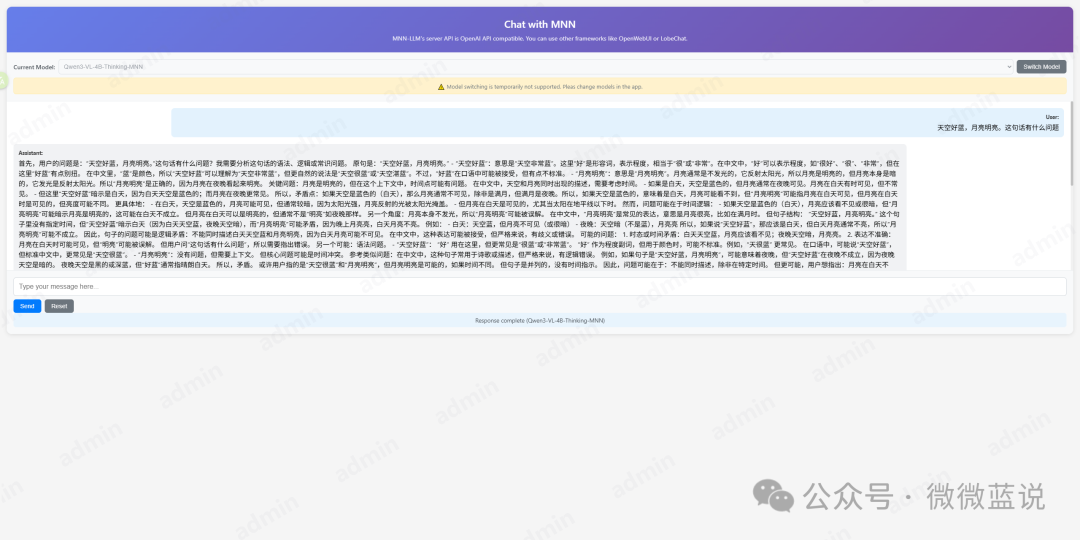Viewport: 1080px width, 540px height.
Task: Click the model switching warning text
Action: point(545,87)
